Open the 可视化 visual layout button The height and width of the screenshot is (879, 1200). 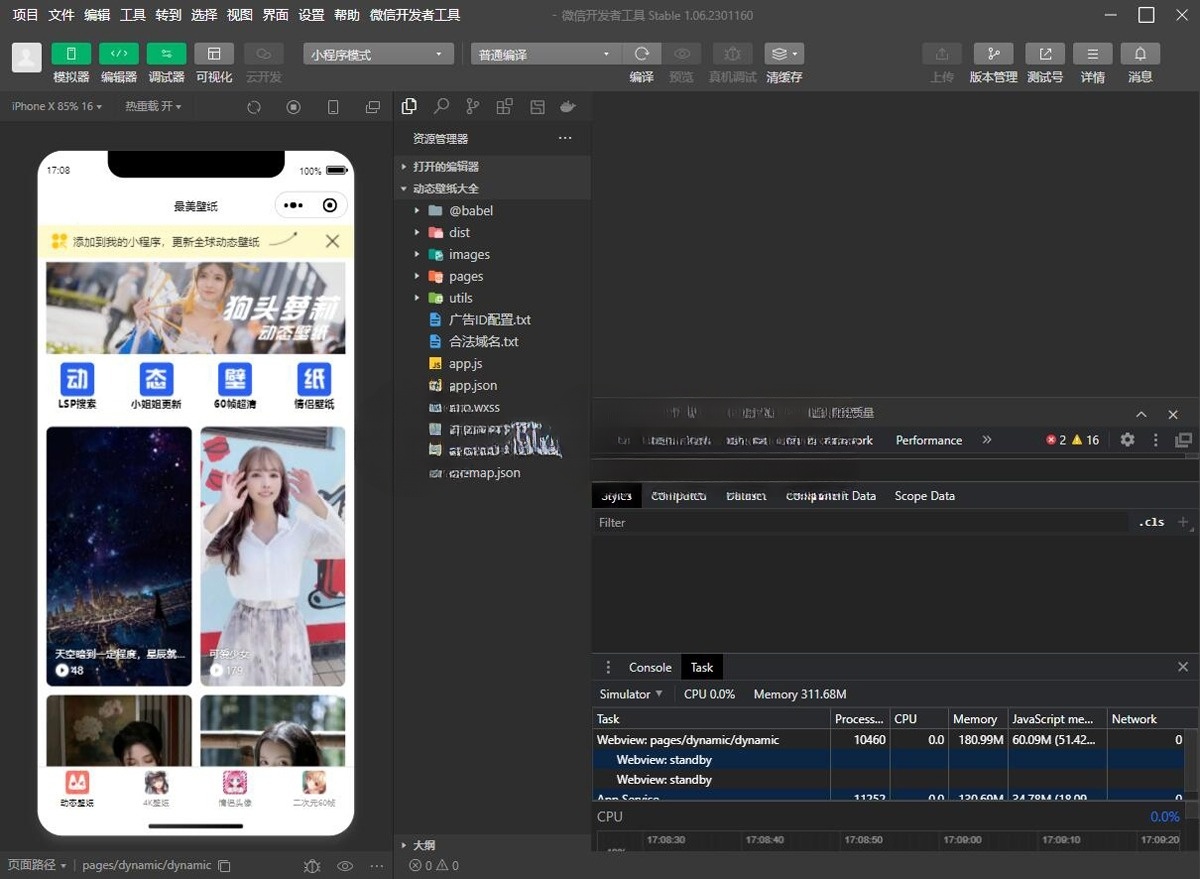click(214, 54)
